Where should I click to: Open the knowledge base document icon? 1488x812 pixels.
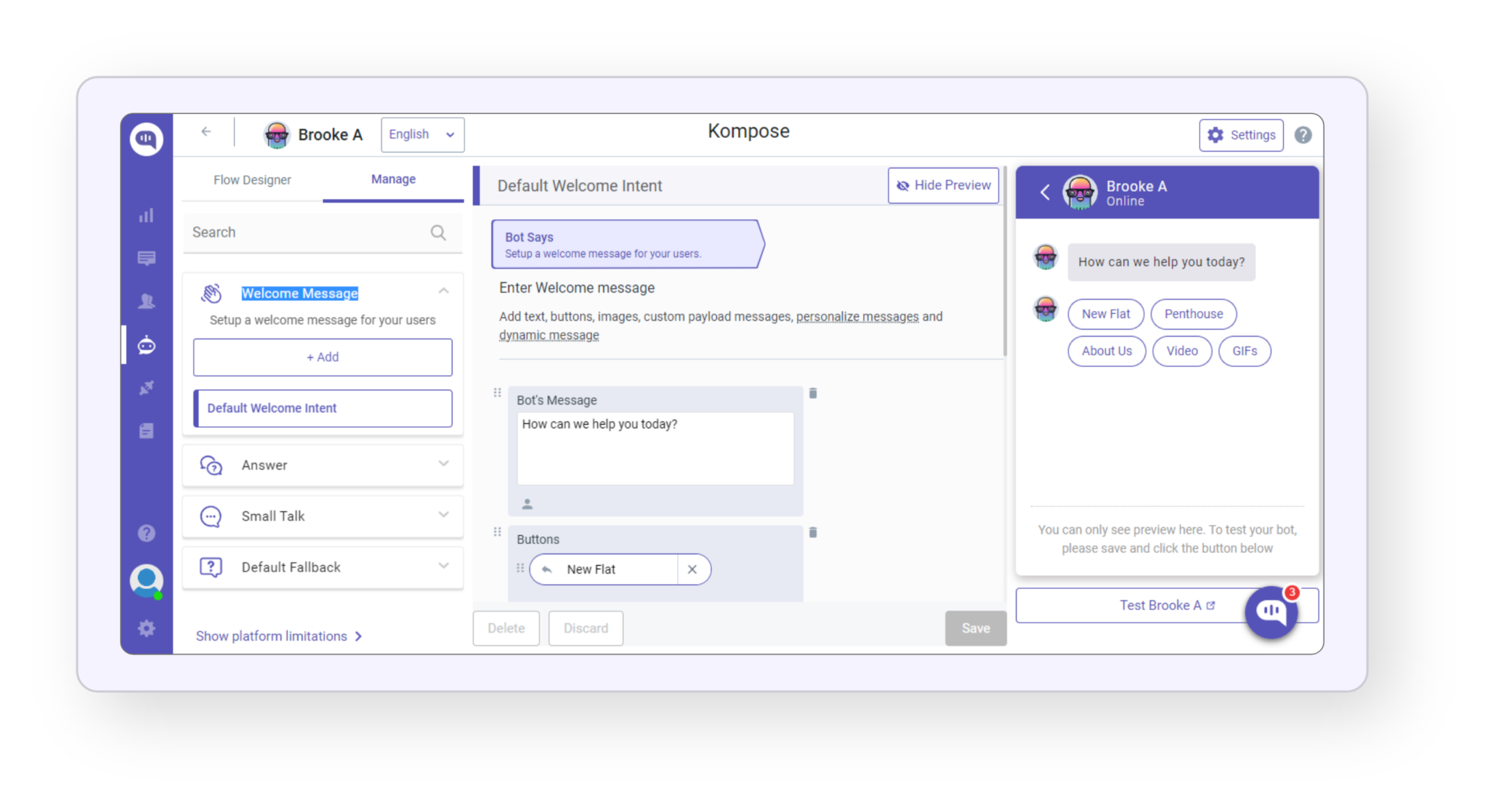[x=146, y=431]
